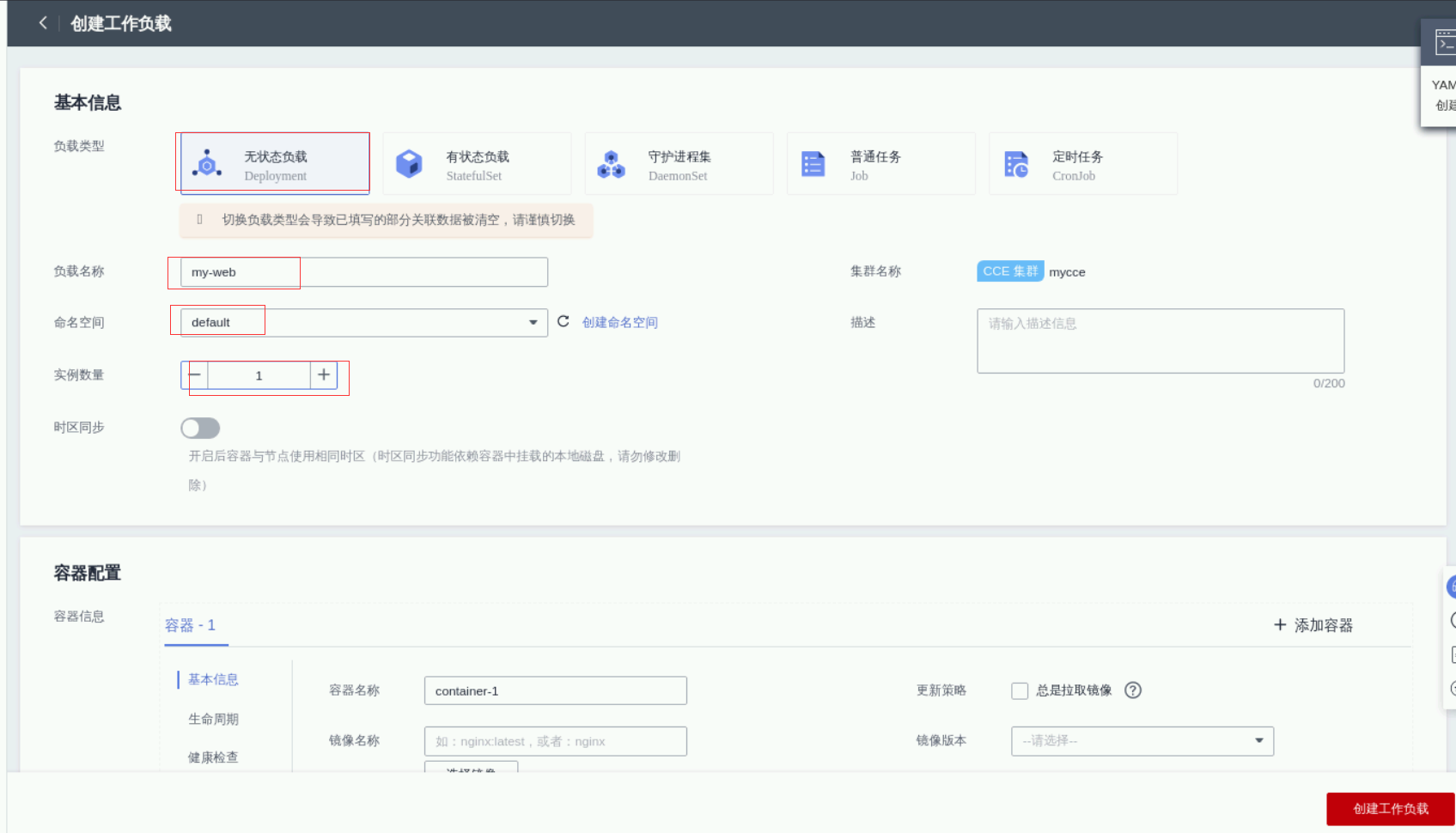The width and height of the screenshot is (1456, 833).
Task: Pick the CronJob workload type
Action: point(1083,163)
